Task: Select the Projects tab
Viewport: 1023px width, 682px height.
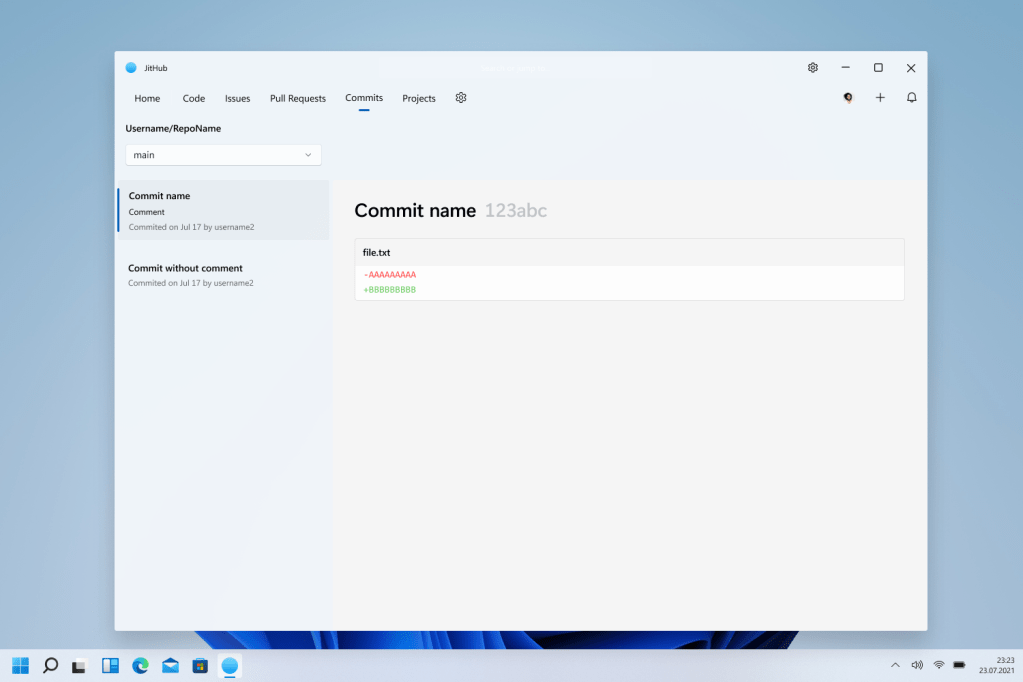Action: (x=419, y=99)
